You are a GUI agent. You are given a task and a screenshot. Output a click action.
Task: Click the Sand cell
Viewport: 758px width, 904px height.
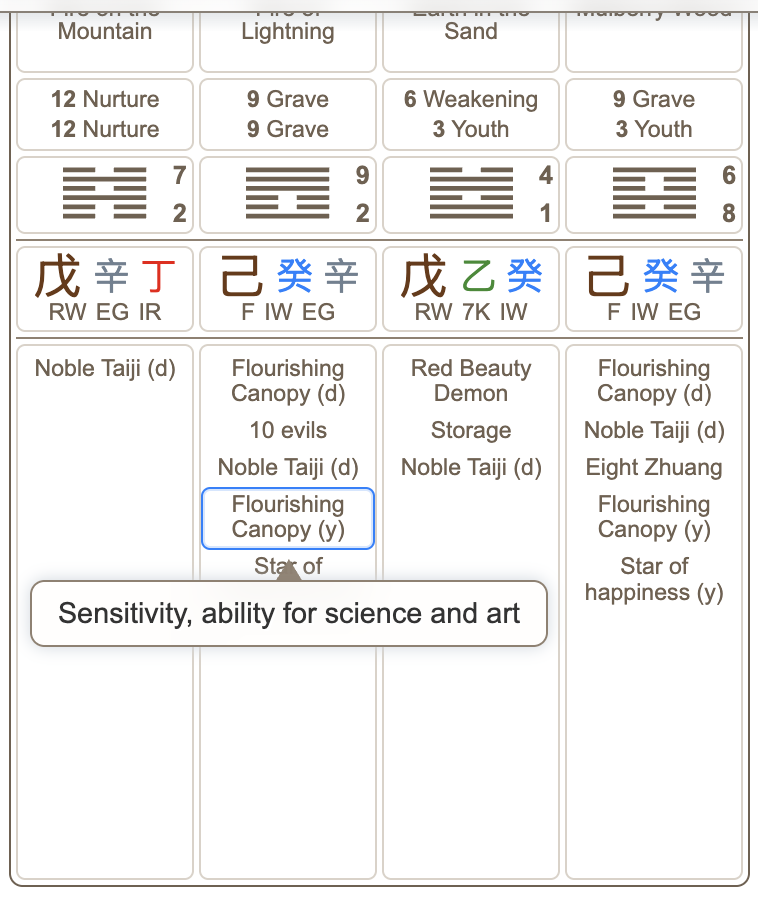(471, 40)
